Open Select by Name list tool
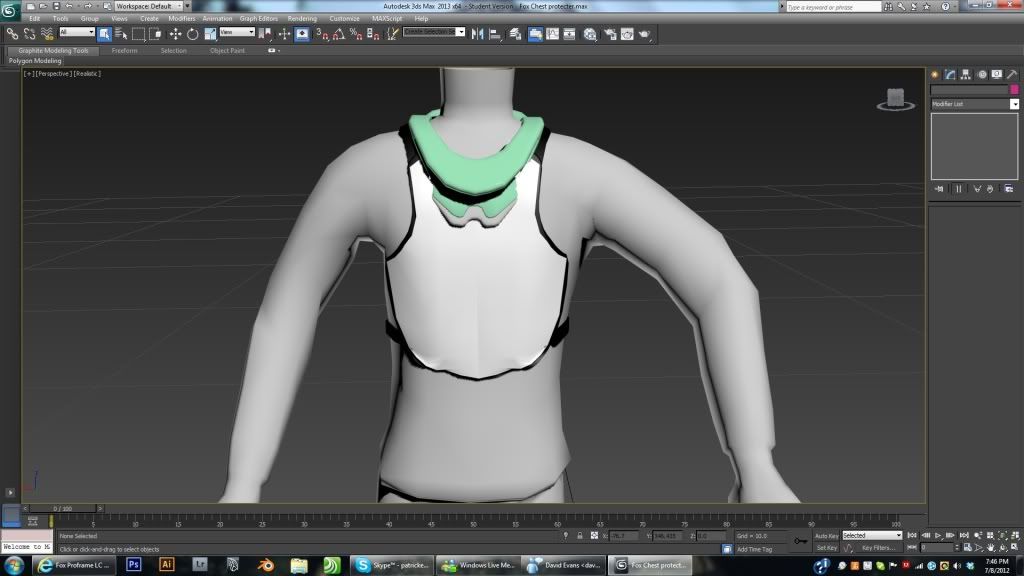The width and height of the screenshot is (1024, 576). click(x=121, y=34)
